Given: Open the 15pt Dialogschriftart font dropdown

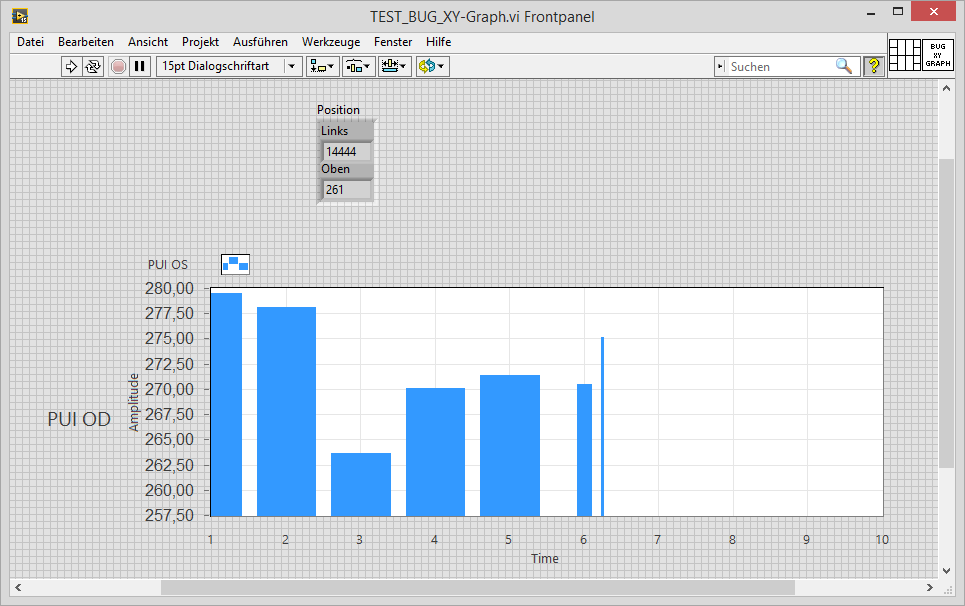Looking at the screenshot, I should coord(229,66).
